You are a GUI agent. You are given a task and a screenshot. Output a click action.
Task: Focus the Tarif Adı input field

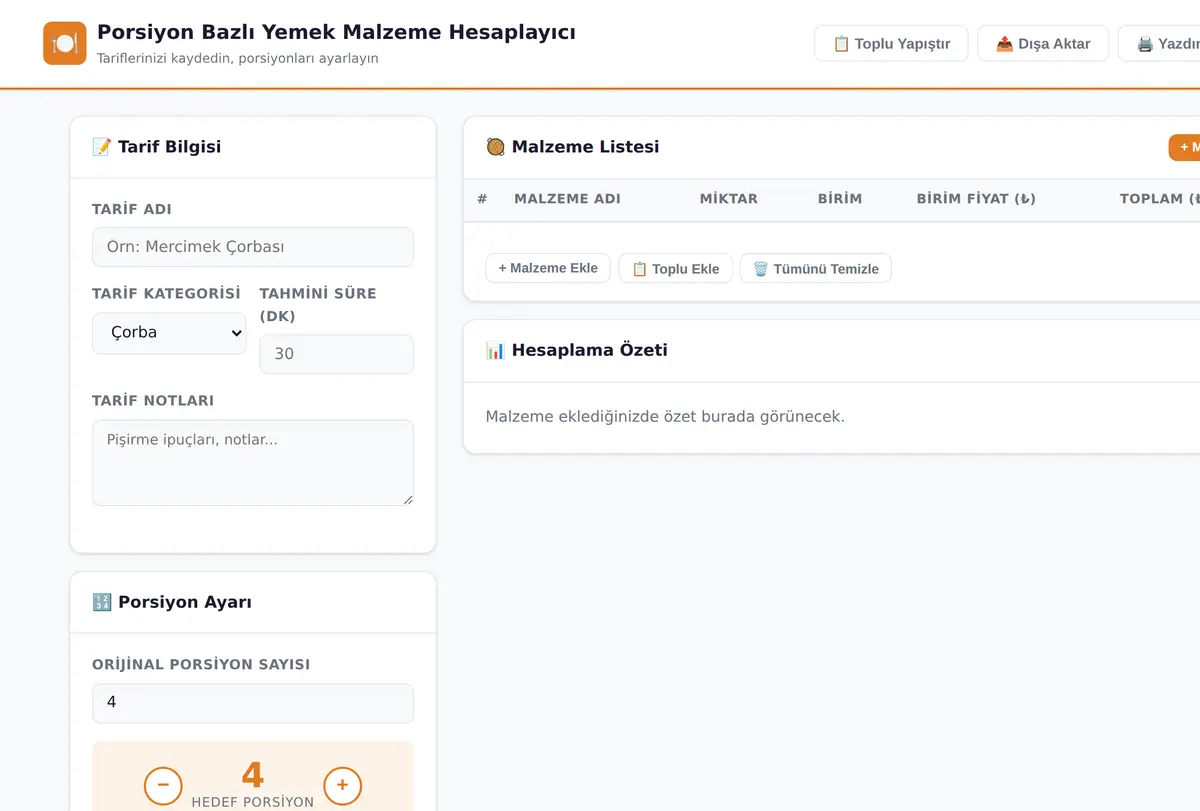pos(253,247)
